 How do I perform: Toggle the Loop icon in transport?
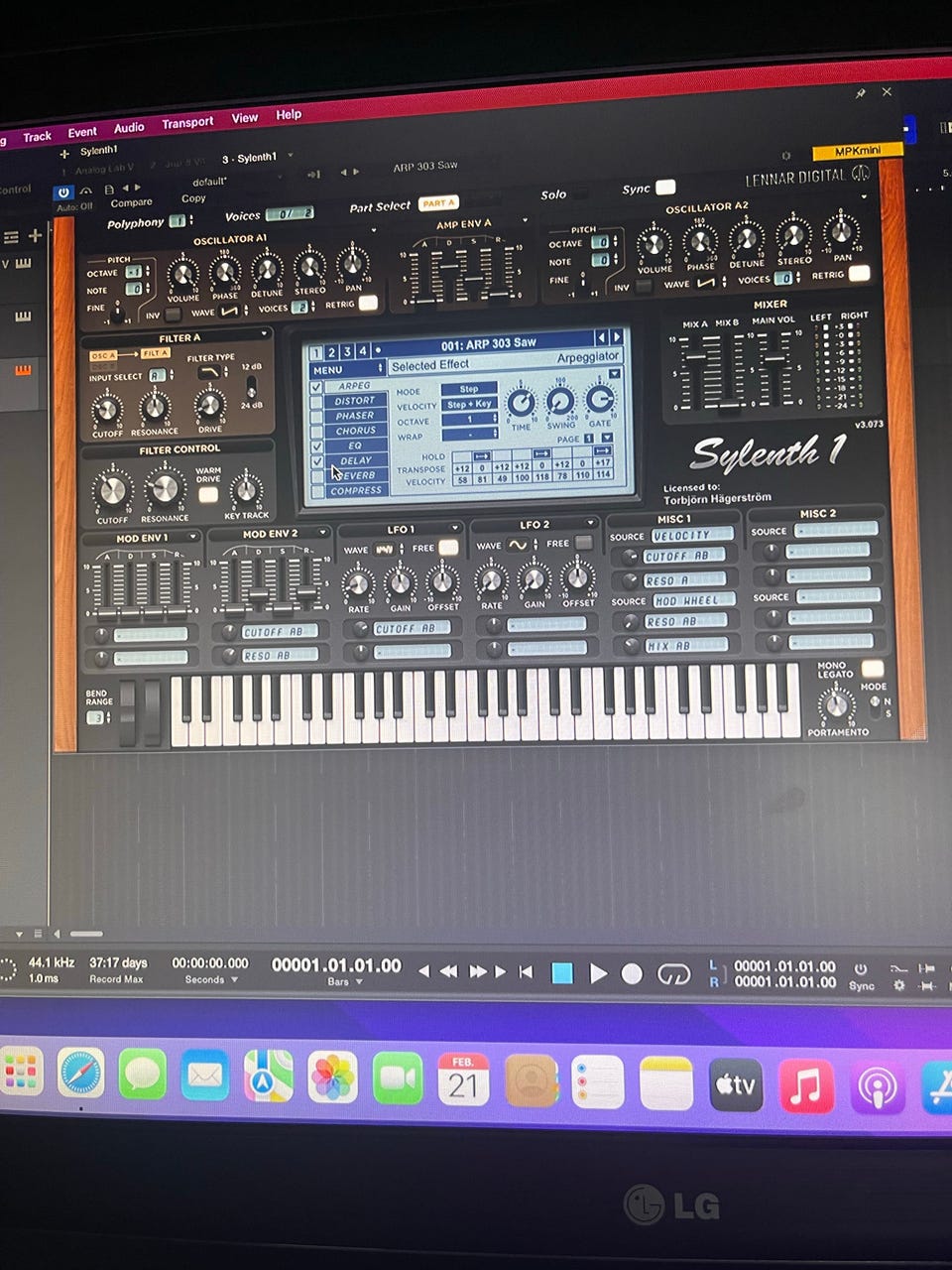tap(673, 975)
